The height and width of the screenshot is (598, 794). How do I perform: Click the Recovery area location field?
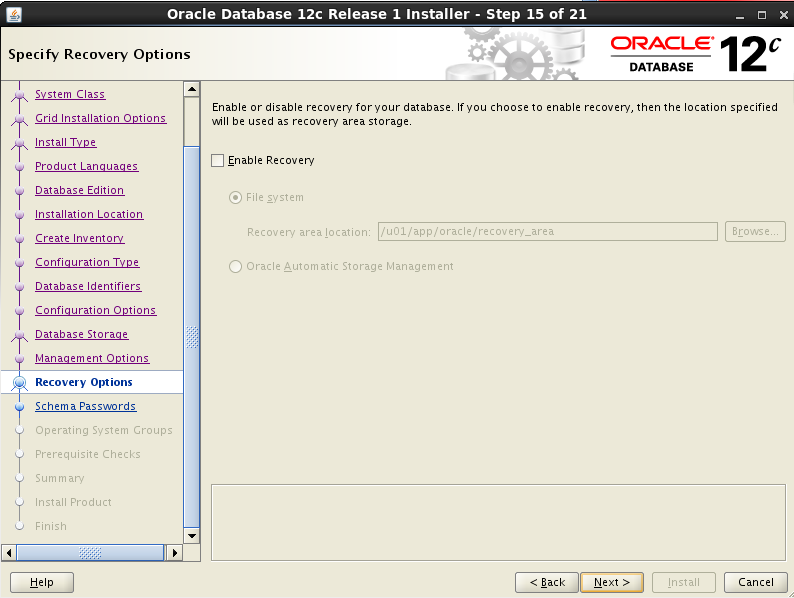tap(547, 231)
